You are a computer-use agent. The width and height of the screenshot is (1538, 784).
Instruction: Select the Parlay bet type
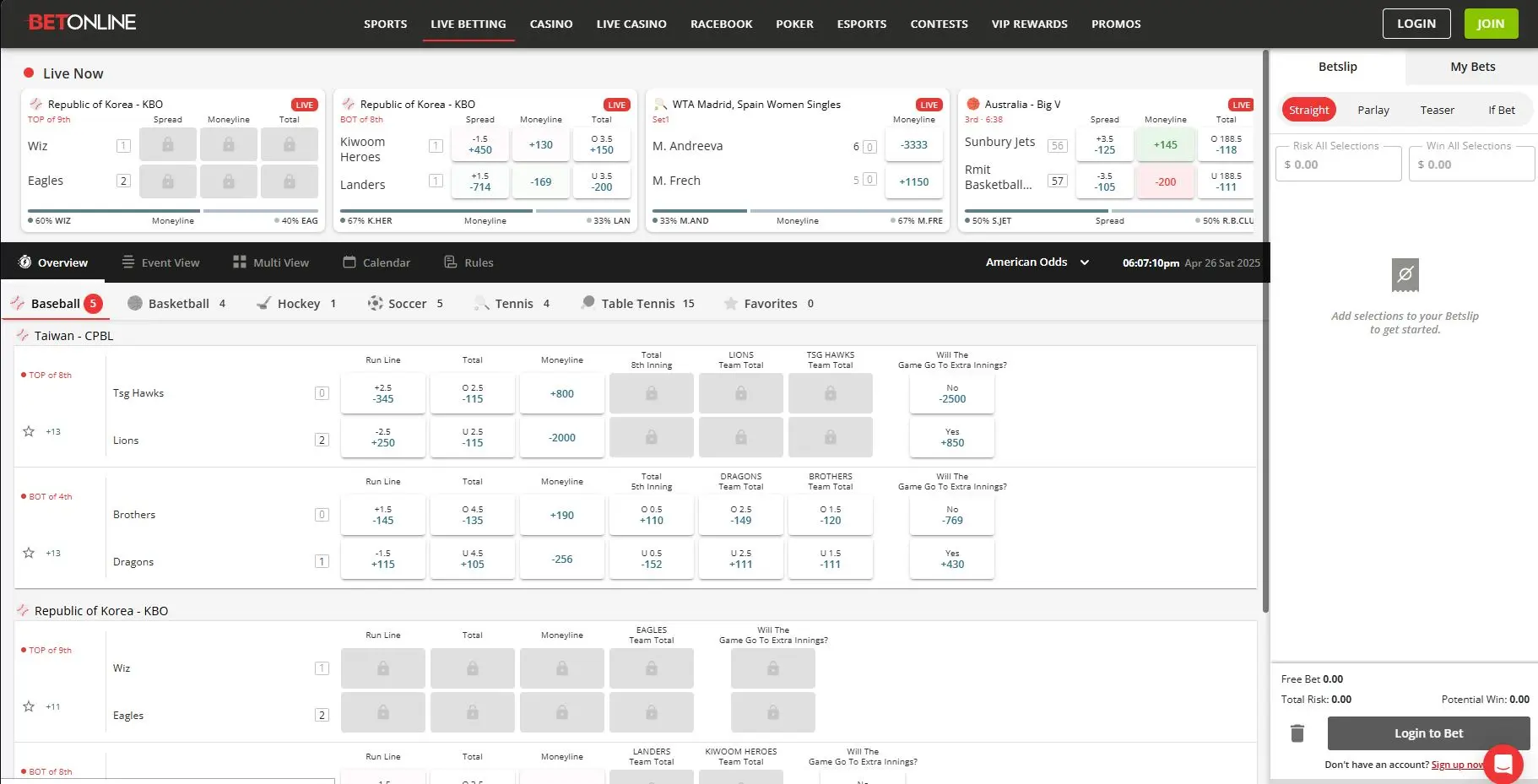coord(1373,110)
